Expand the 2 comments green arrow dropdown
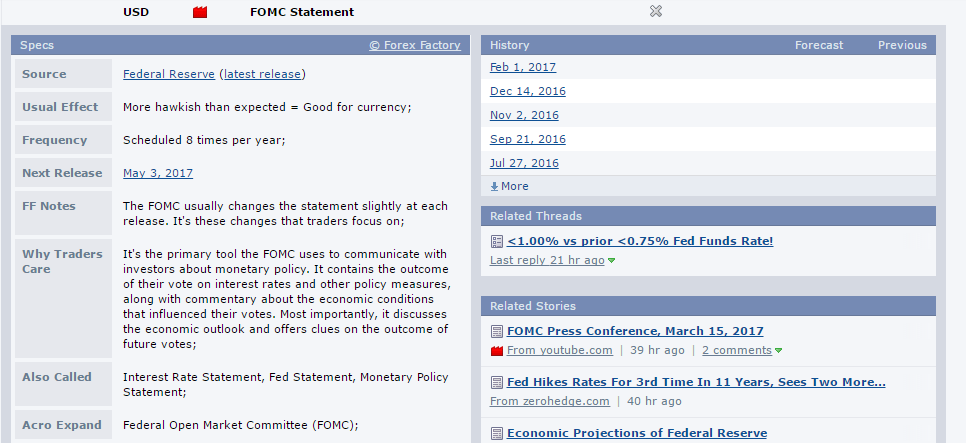The image size is (966, 443). coord(778,351)
